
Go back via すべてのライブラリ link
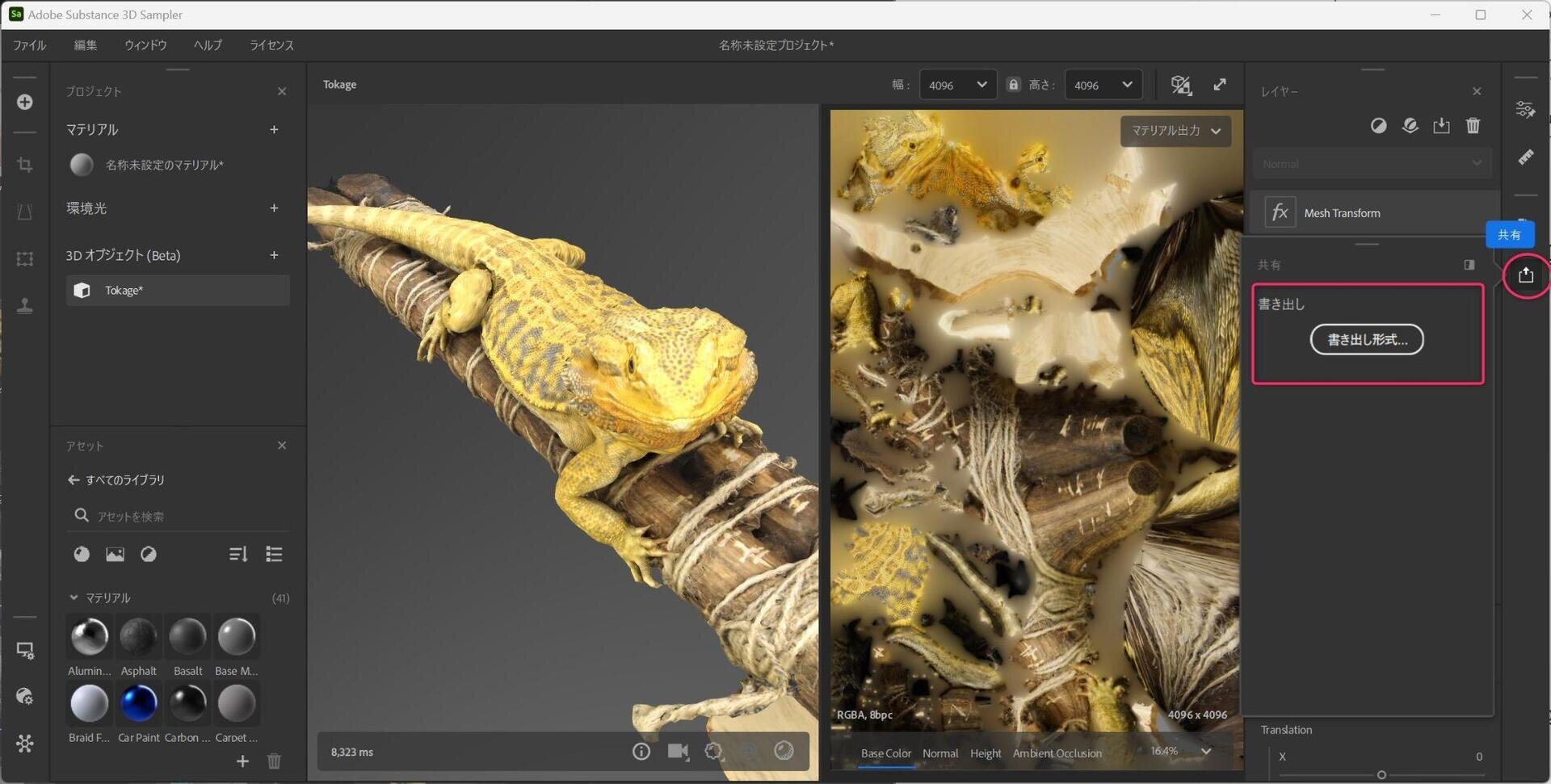(x=116, y=480)
